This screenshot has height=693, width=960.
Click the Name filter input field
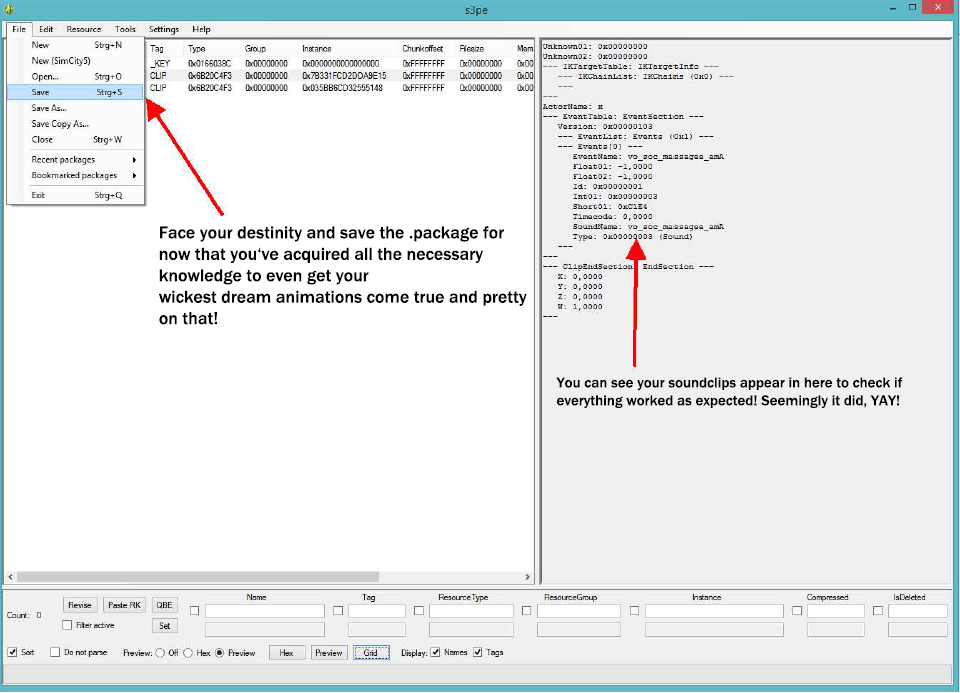(264, 611)
